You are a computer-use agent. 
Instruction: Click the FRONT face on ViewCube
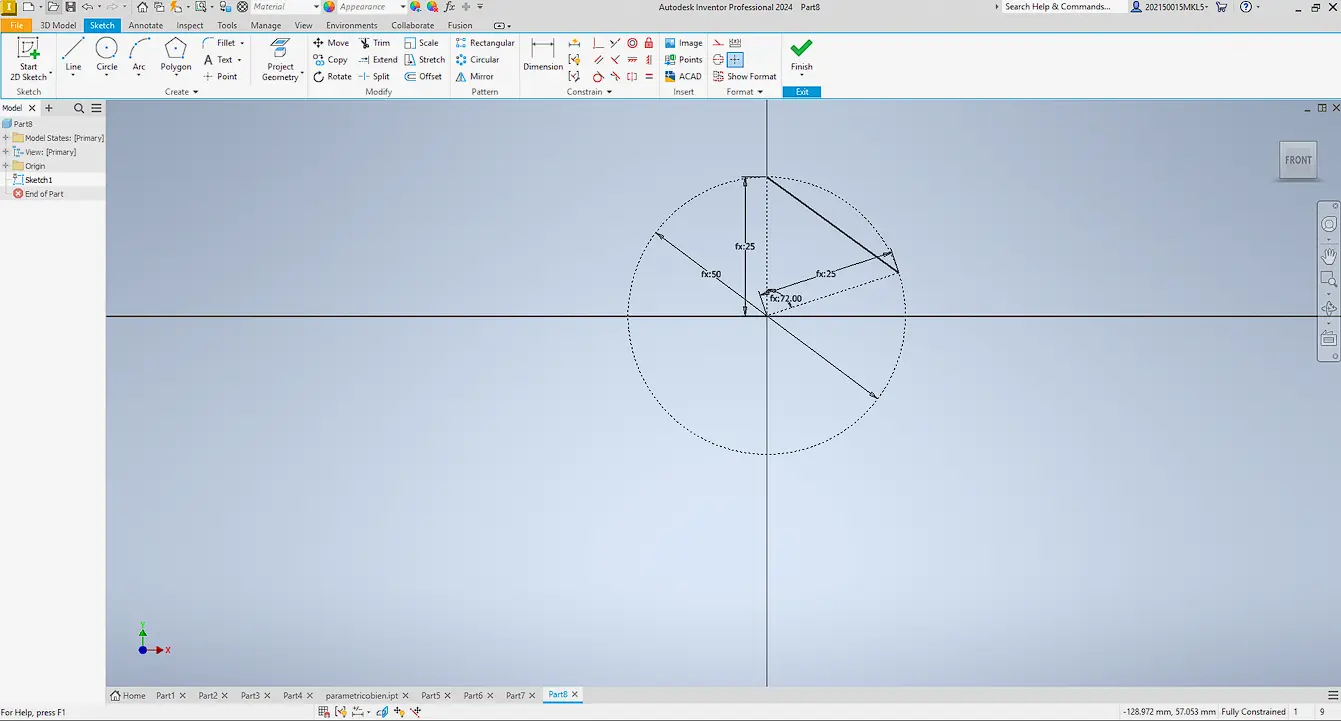coord(1297,159)
